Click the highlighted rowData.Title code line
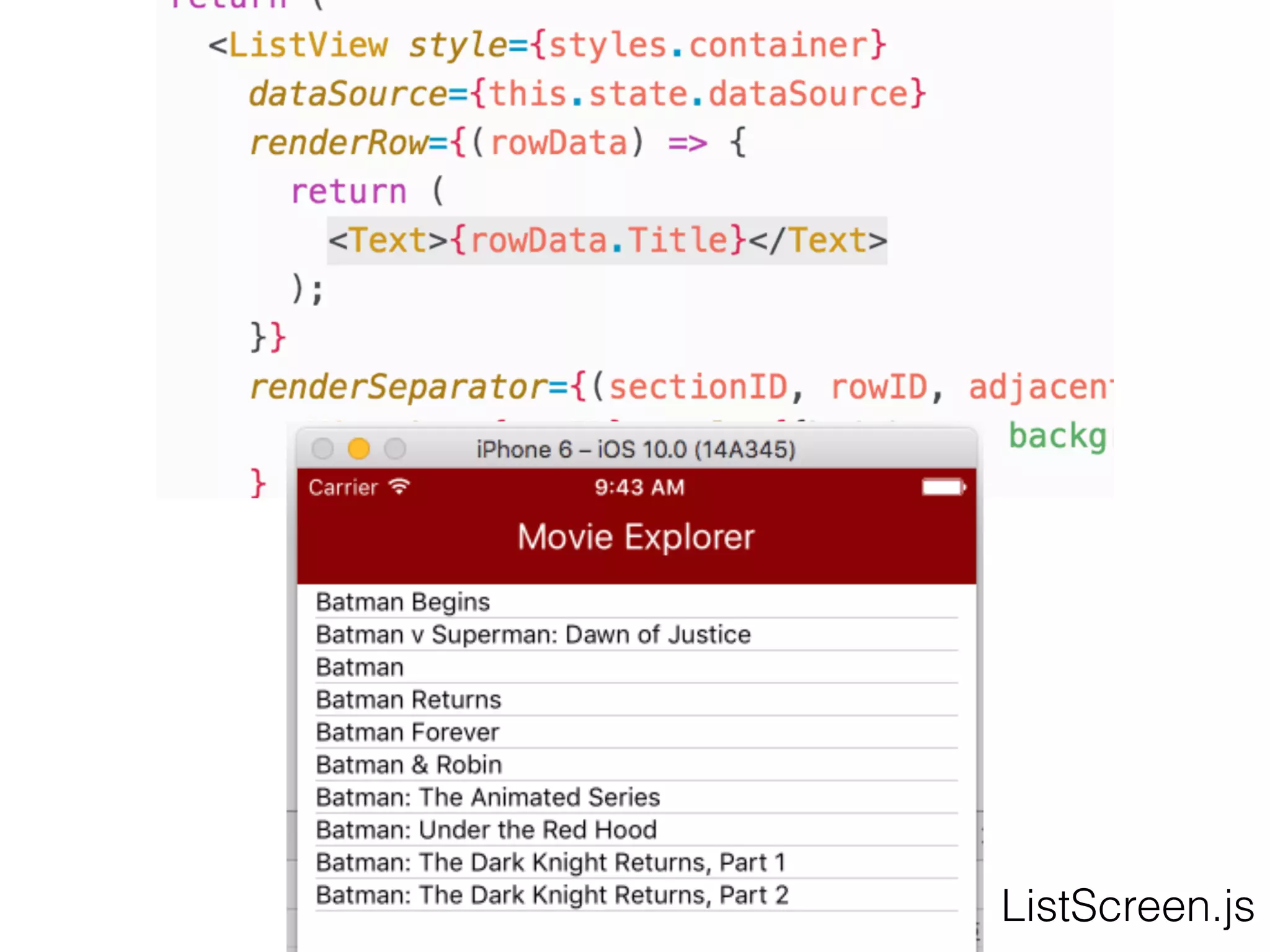 tap(607, 240)
